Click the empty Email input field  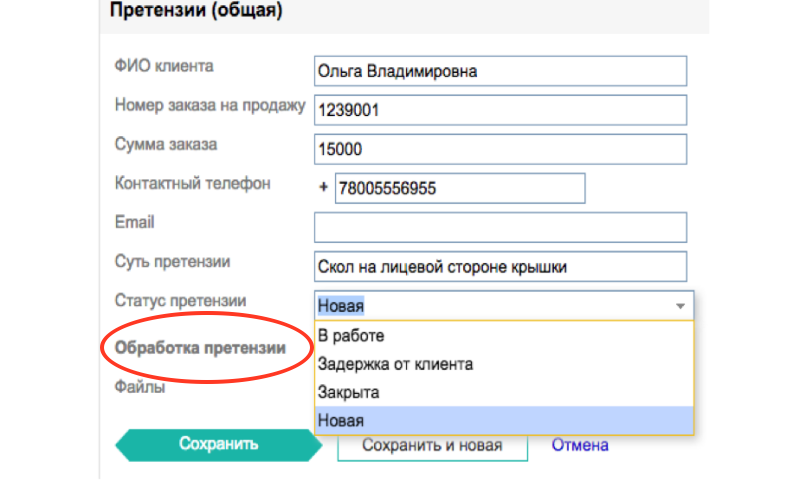click(x=501, y=227)
